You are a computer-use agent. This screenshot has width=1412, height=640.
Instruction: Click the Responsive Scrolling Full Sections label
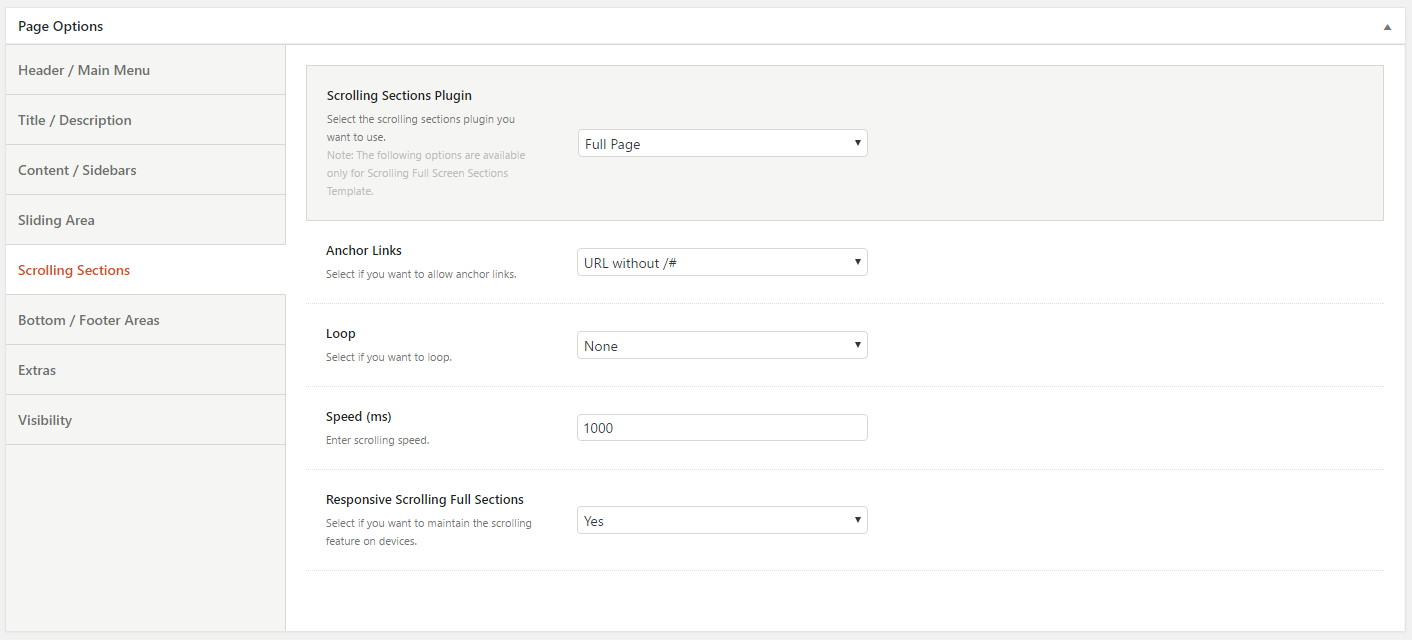[x=425, y=500]
